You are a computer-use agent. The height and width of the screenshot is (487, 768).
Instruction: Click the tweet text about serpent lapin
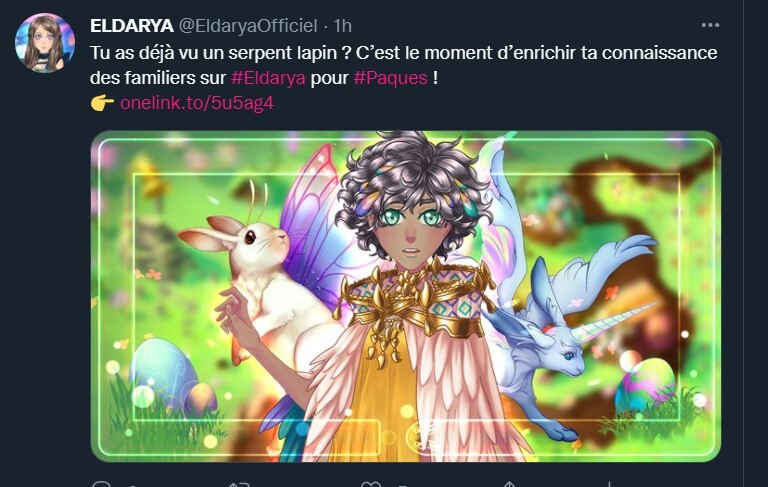click(x=404, y=65)
